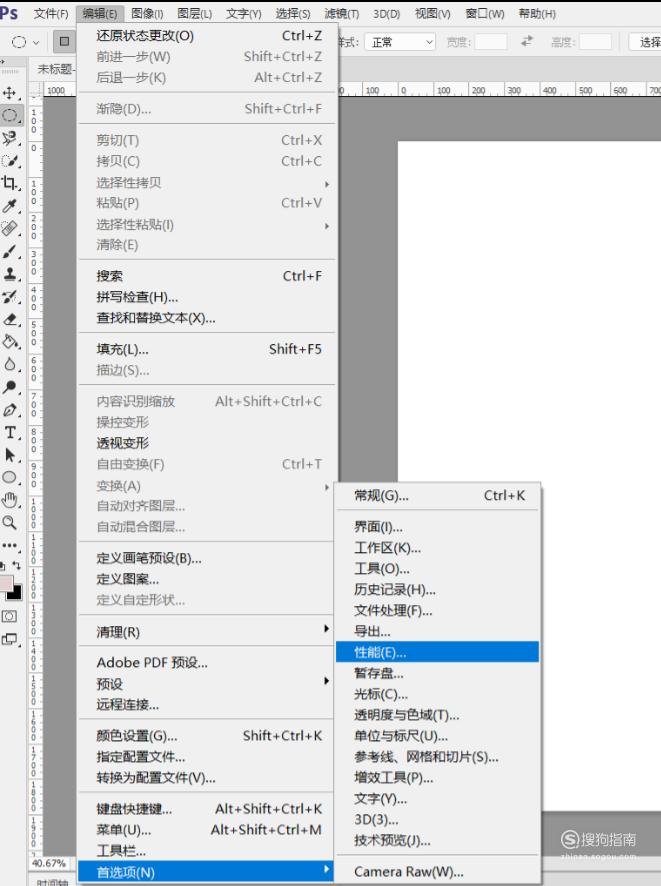This screenshot has width=661, height=886.
Task: Choose 定义画笔预设(B)... entry
Action: (x=206, y=558)
